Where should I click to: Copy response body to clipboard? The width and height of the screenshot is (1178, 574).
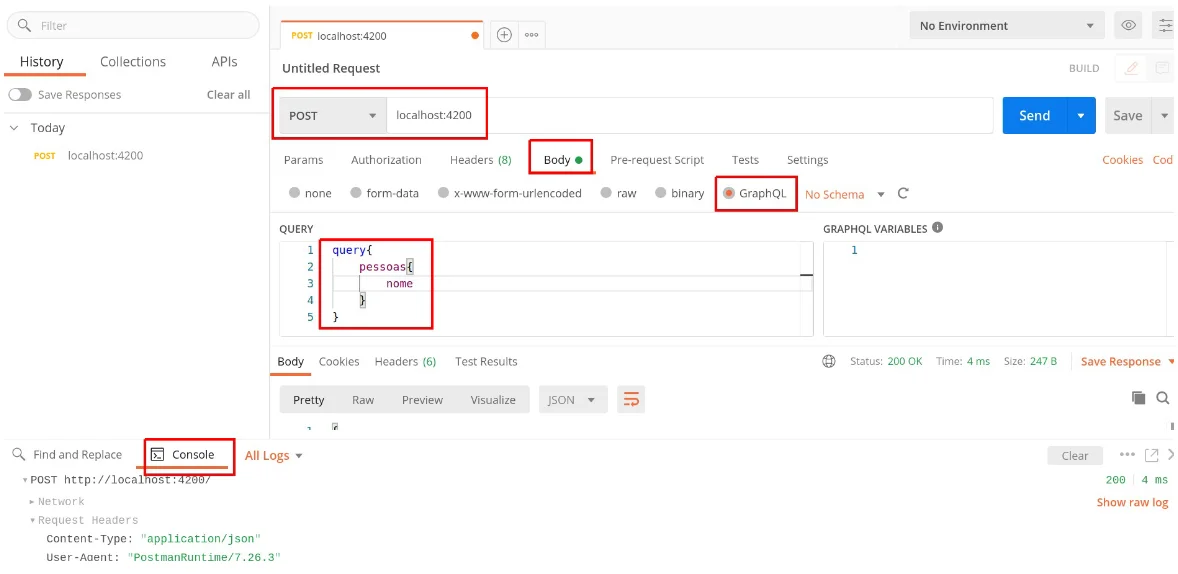coord(1139,398)
